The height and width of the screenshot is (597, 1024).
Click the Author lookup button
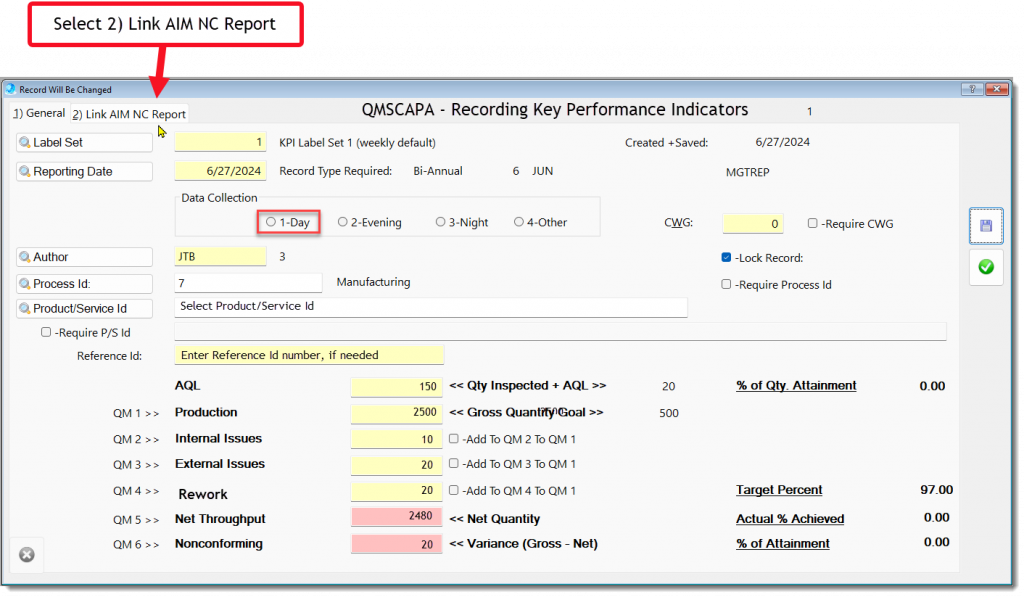84,257
